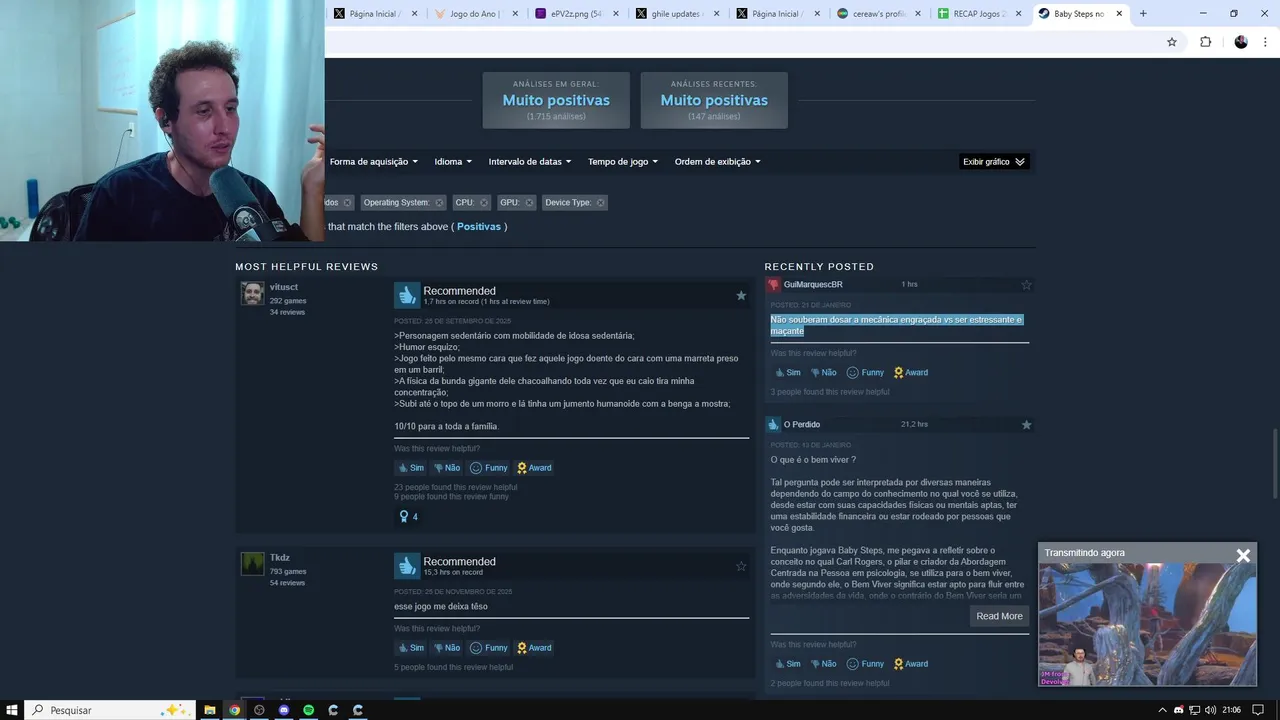Open the Idioma filter dropdown
The height and width of the screenshot is (720, 1280).
click(x=453, y=162)
